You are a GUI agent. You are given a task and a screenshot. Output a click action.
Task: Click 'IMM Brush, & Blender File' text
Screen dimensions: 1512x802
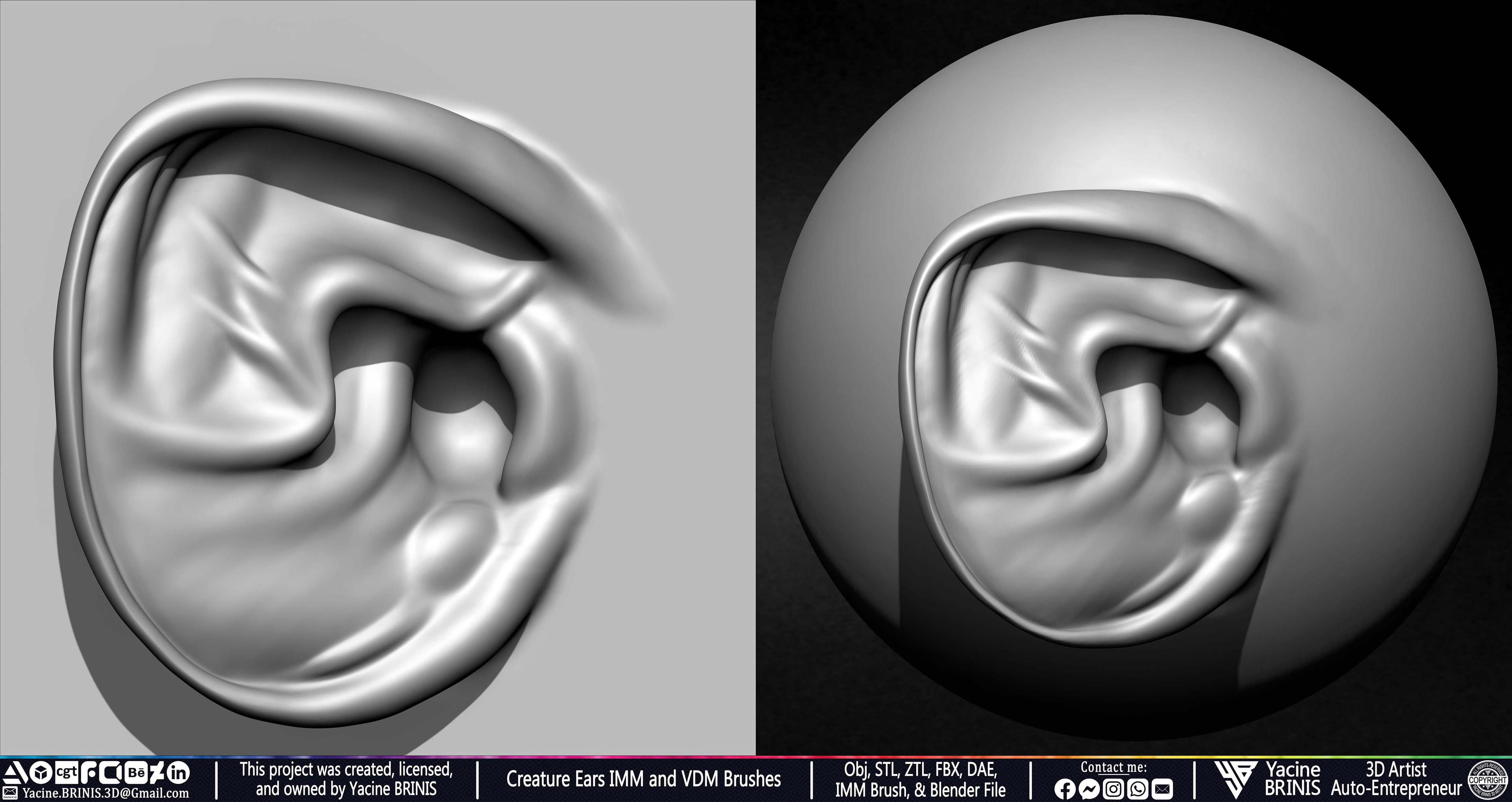point(920,790)
